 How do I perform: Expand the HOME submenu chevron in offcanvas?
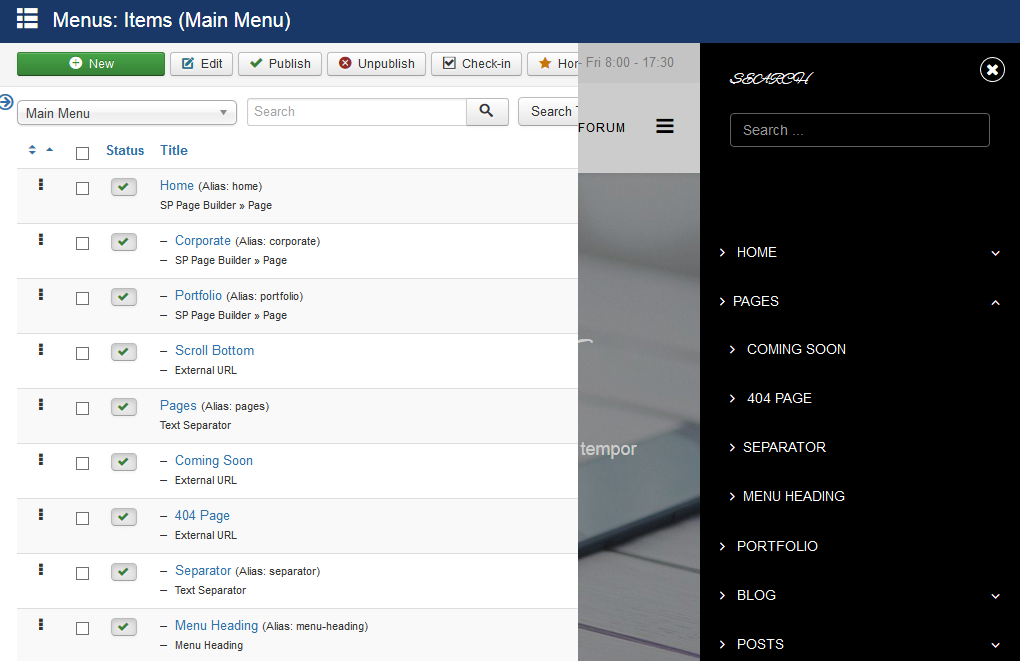click(x=995, y=253)
